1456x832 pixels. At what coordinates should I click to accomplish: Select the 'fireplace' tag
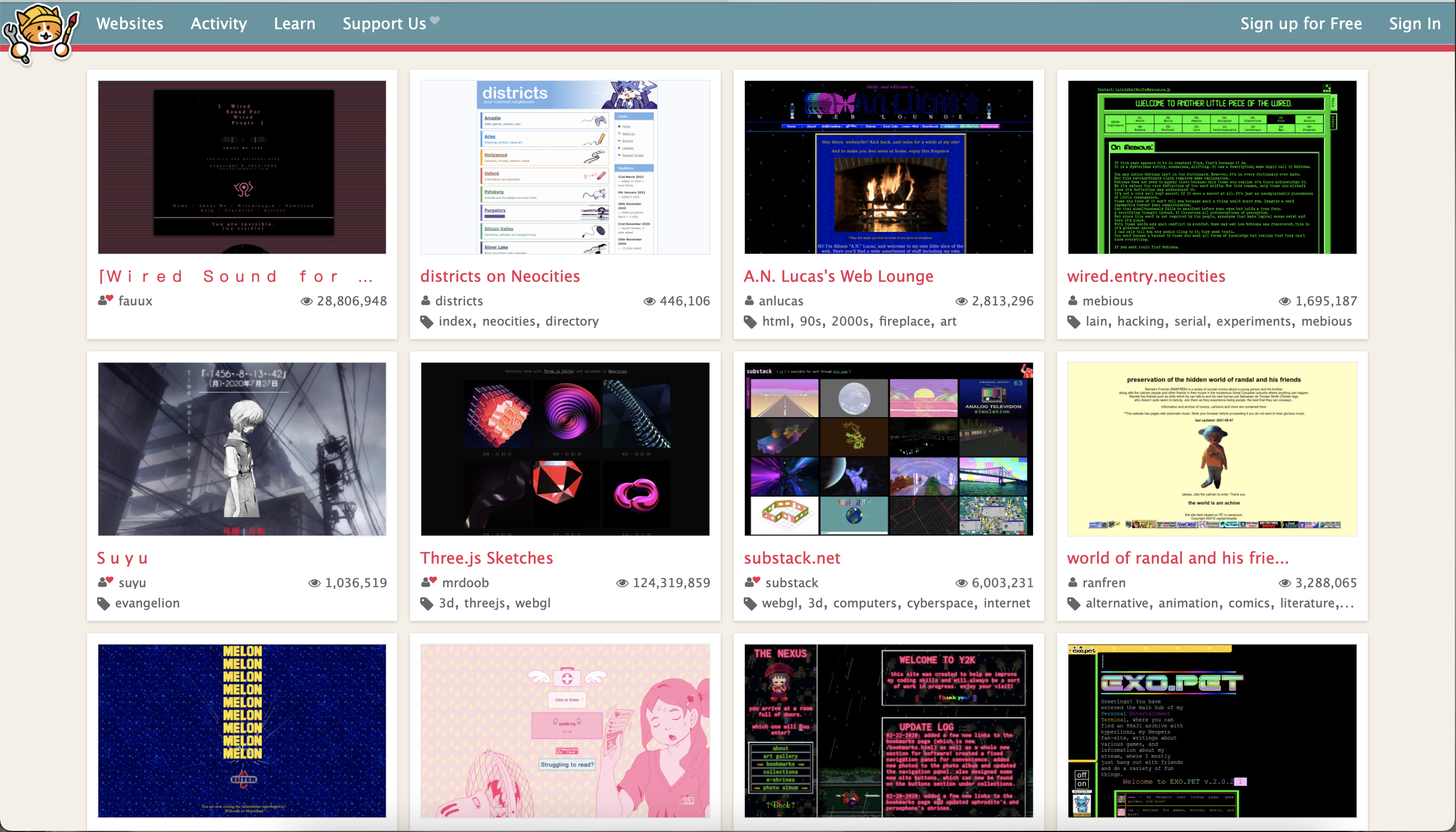coord(904,321)
